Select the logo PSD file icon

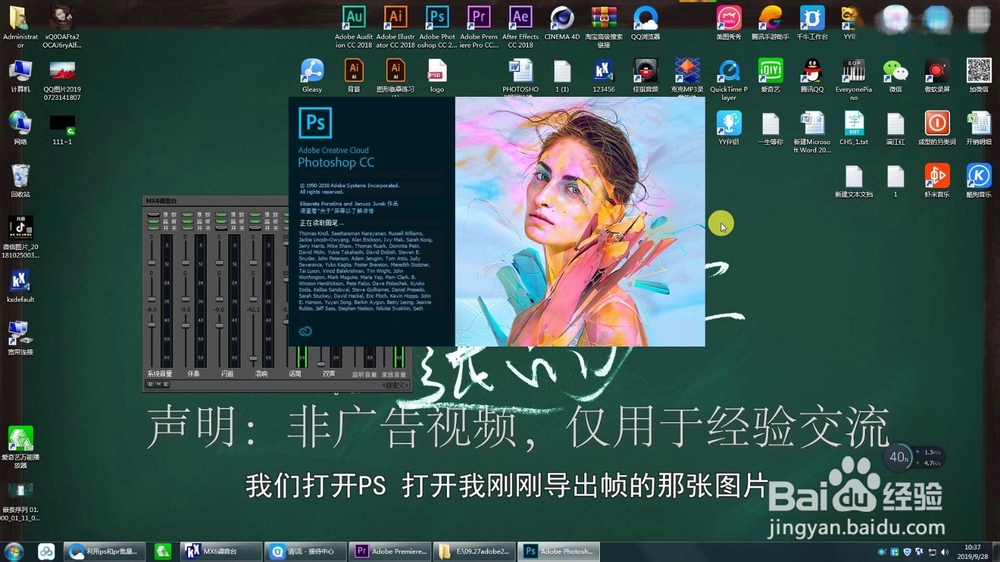pyautogui.click(x=437, y=75)
